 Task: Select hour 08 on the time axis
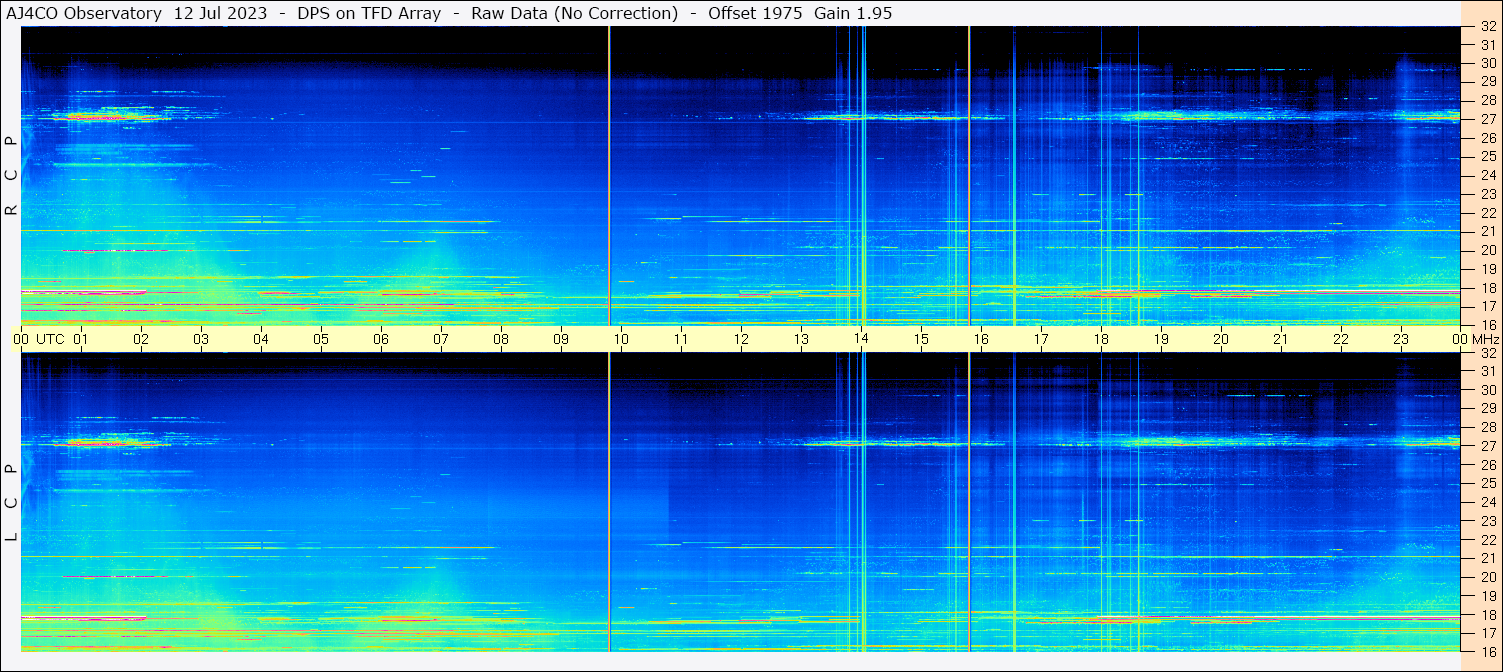coord(501,339)
